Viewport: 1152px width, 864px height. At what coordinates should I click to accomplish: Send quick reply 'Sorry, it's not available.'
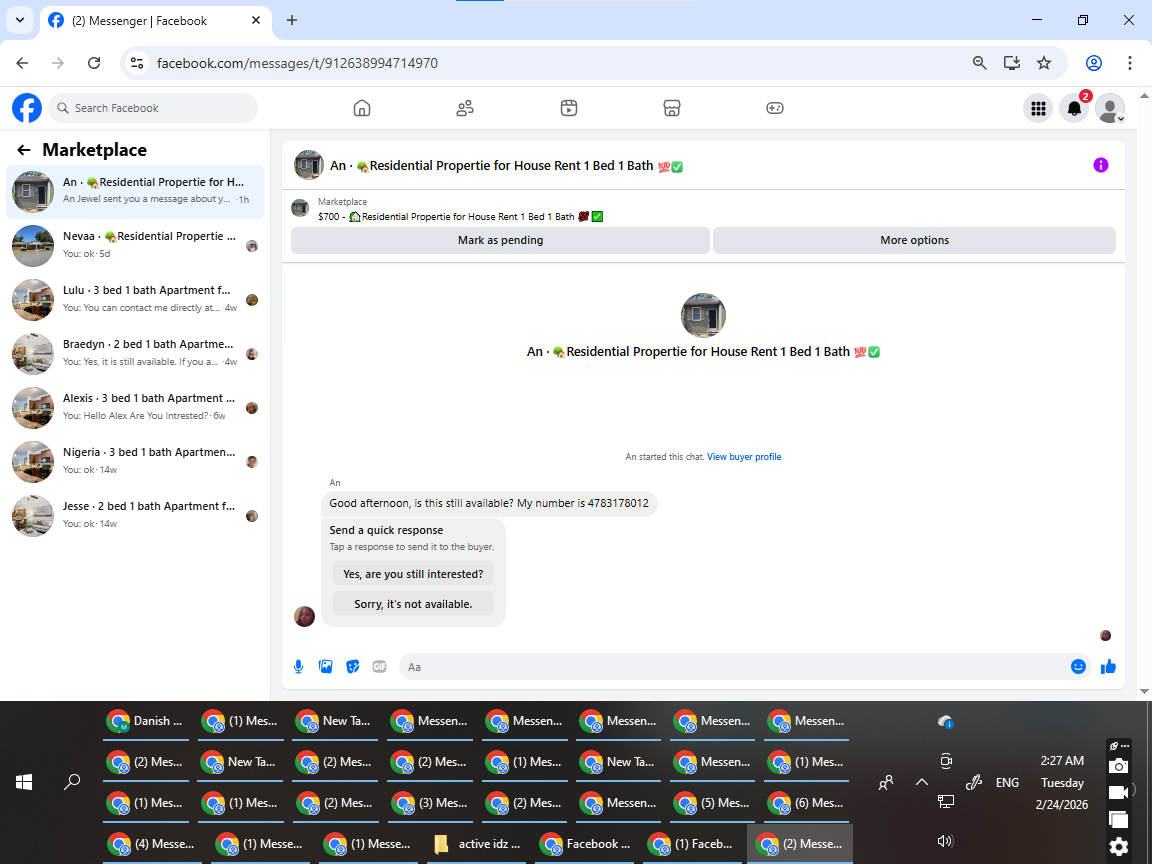pyautogui.click(x=413, y=604)
